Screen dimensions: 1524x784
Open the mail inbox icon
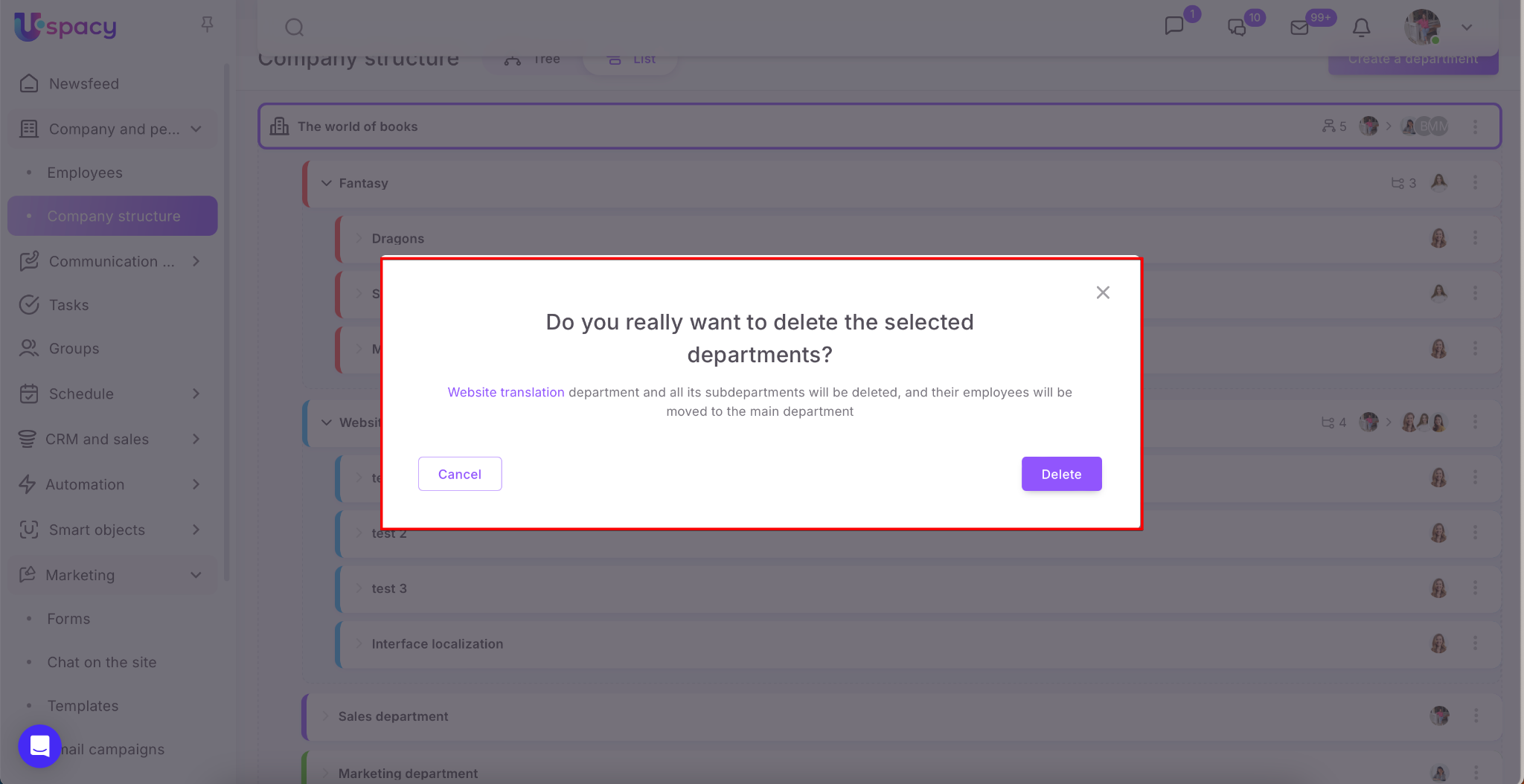(x=1299, y=28)
